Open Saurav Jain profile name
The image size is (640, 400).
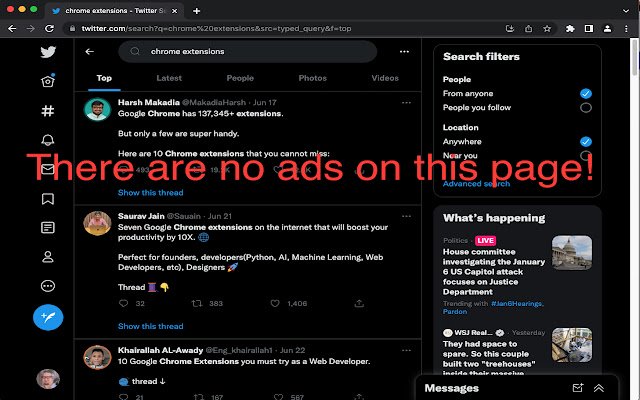pyautogui.click(x=141, y=216)
